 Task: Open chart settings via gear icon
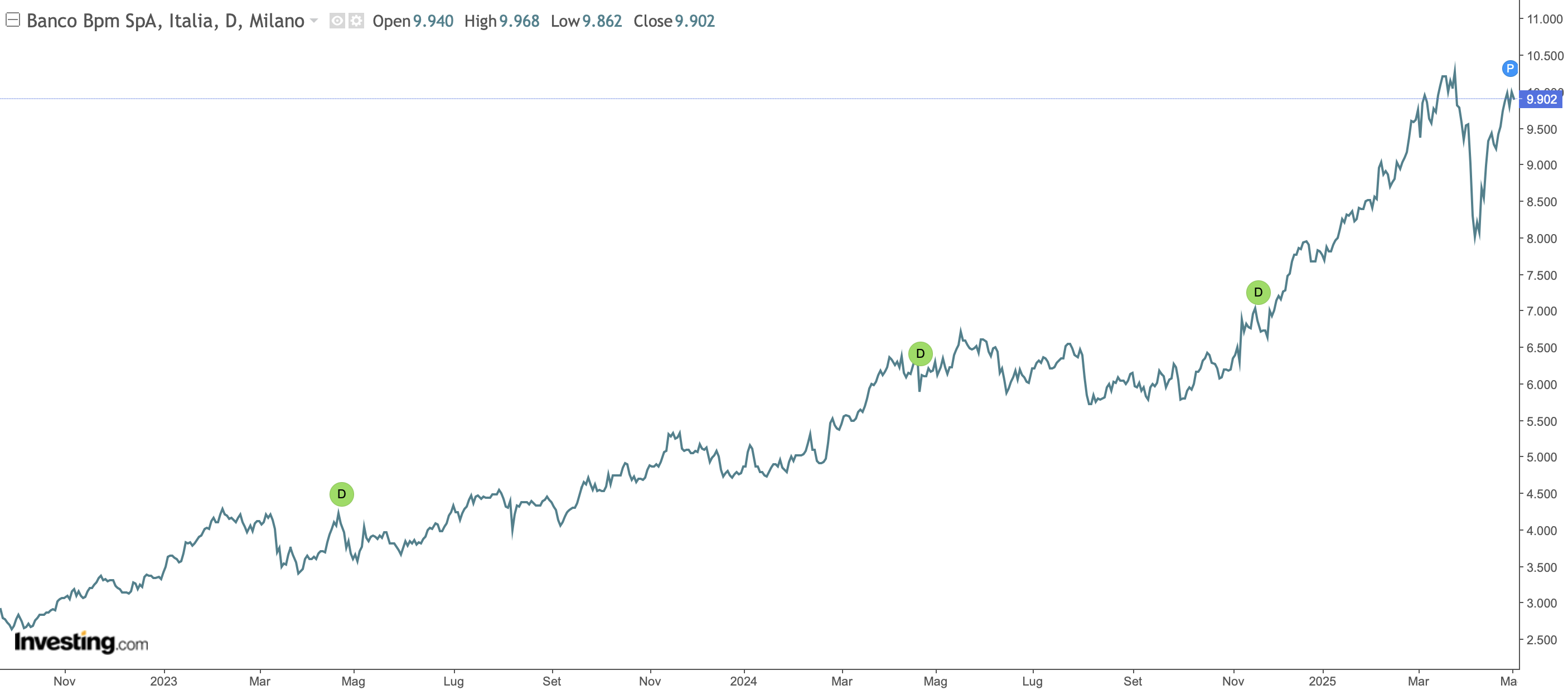356,21
